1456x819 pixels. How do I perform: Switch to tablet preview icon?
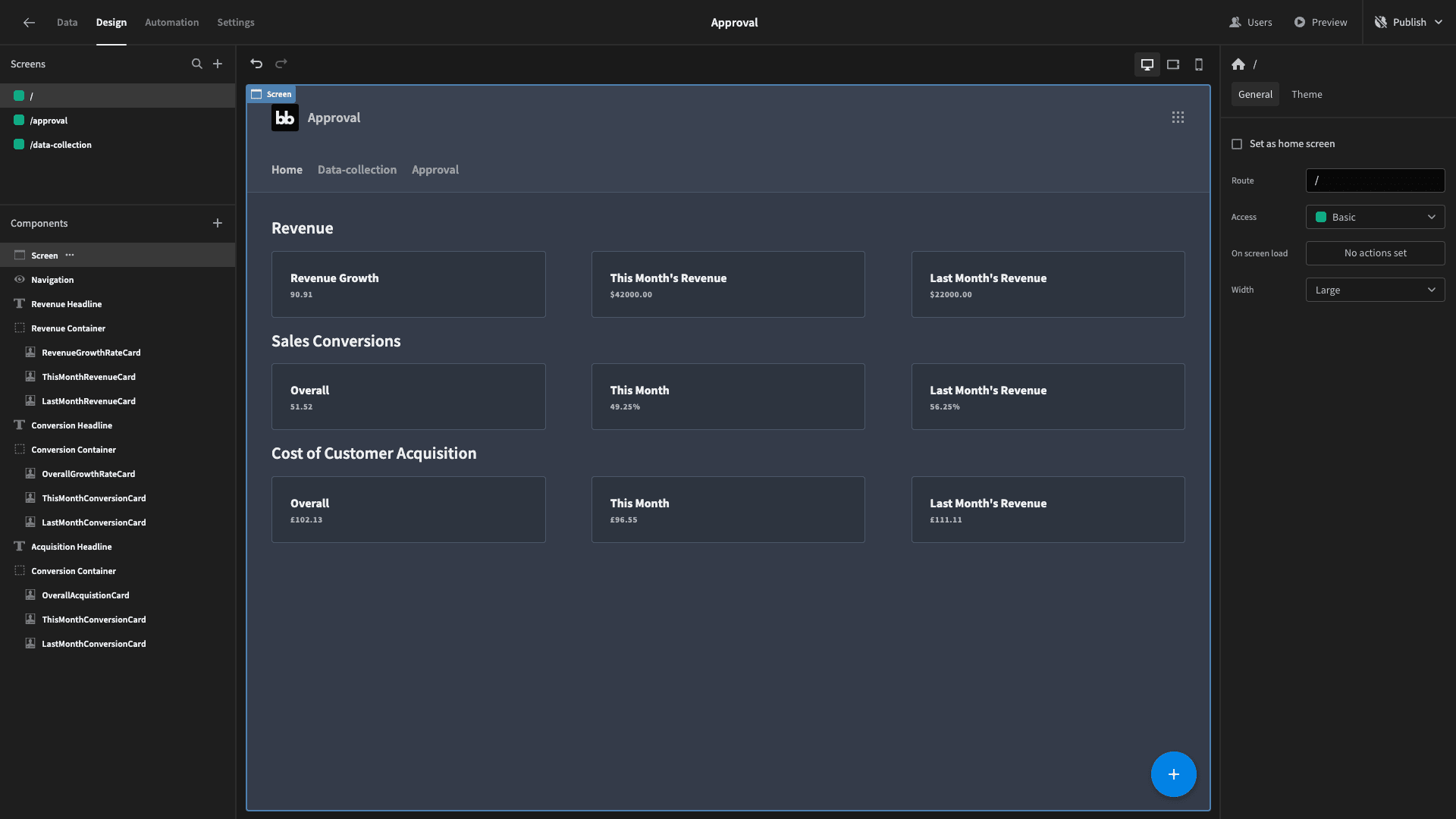pos(1173,64)
